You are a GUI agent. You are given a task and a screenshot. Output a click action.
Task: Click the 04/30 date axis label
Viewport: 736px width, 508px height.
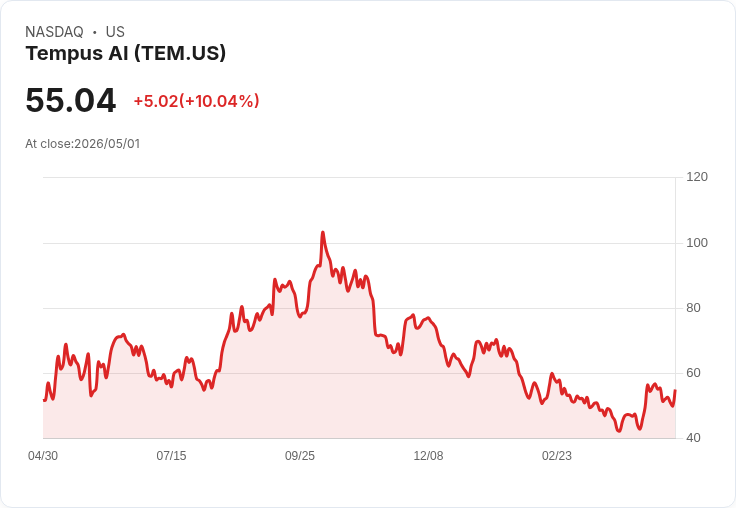[x=43, y=456]
